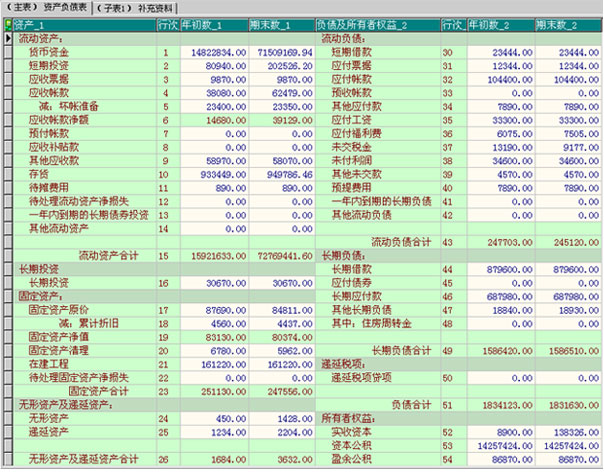Edit 短期借款 年初数 cell 23444.00
Image resolution: width=604 pixels, height=473 pixels.
click(501, 52)
